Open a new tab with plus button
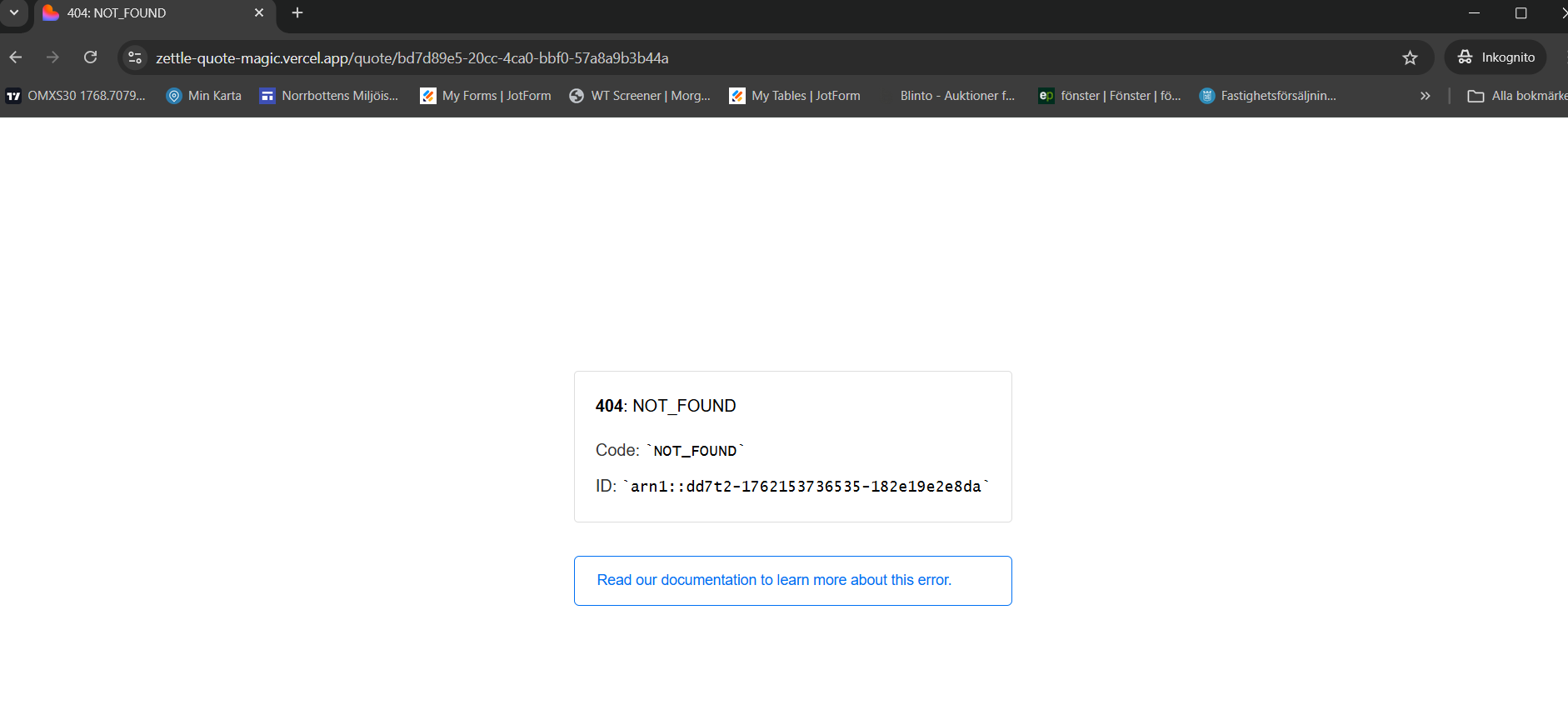Viewport: 1568px width, 725px height. tap(297, 12)
